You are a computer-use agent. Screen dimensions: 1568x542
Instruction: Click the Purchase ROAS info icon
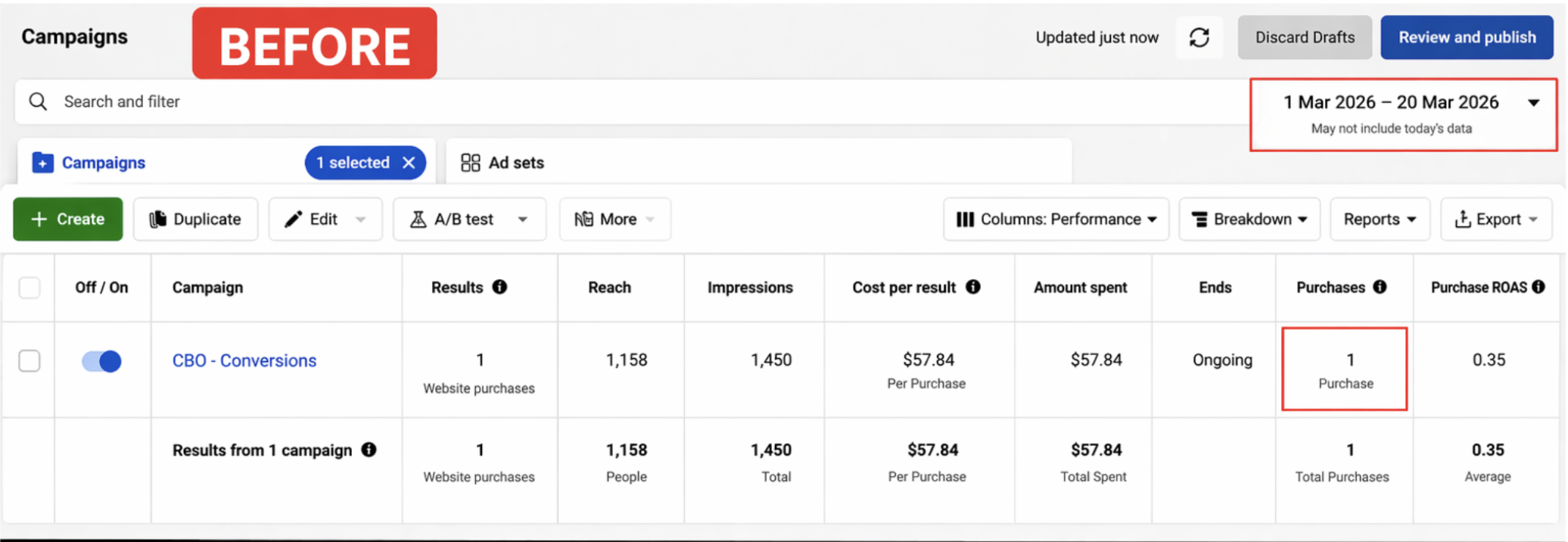[1538, 287]
